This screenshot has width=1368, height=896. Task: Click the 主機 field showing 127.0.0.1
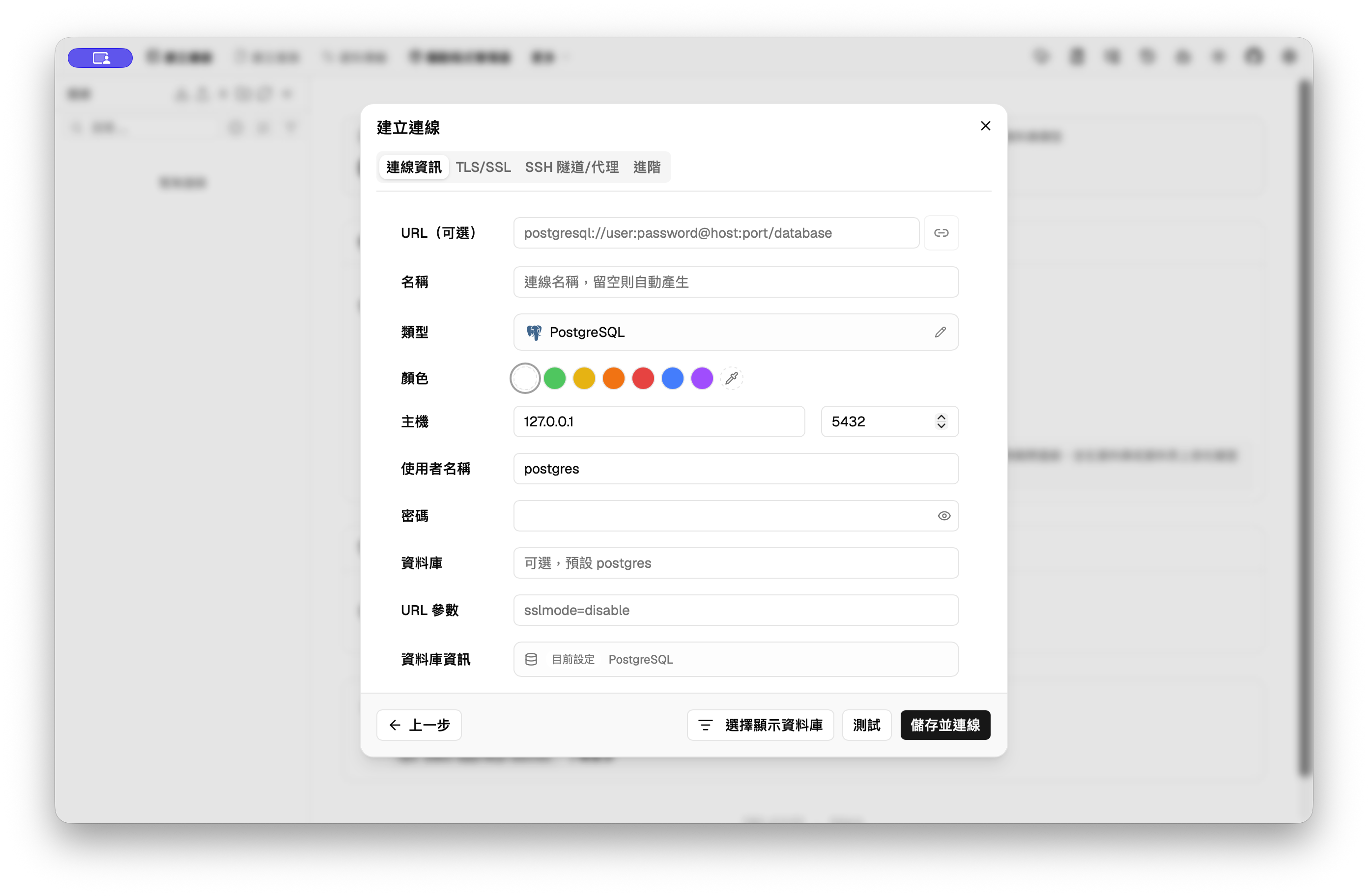tap(659, 421)
